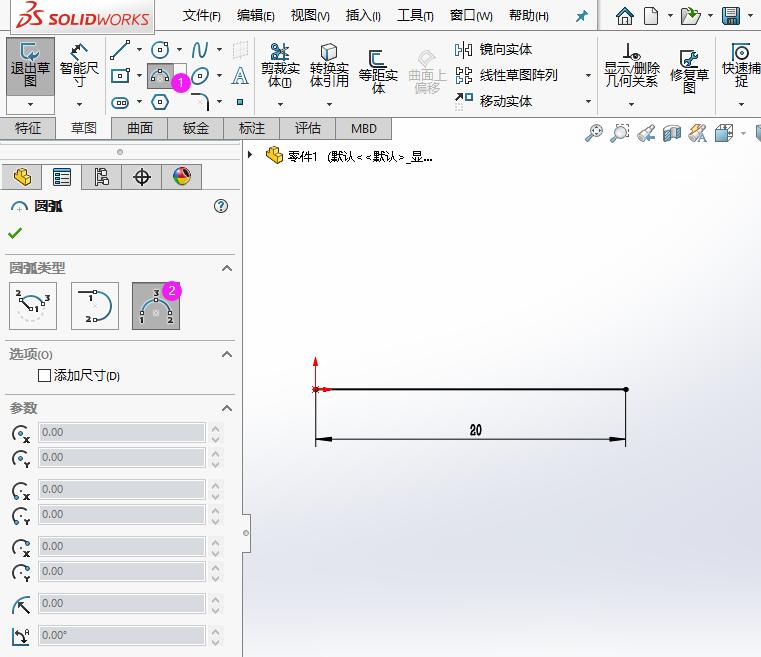Screen dimensions: 761x657
Task: Click the Save icon
Action: 731,16
